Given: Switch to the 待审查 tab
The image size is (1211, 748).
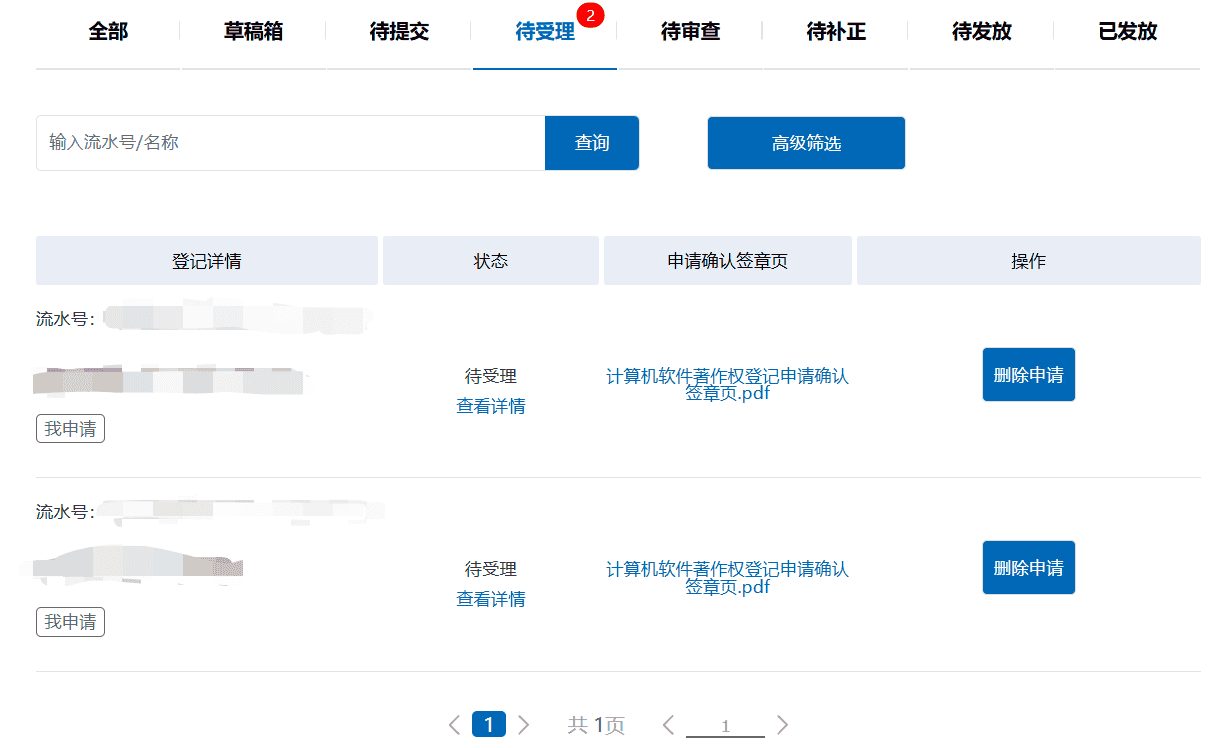Looking at the screenshot, I should pos(690,31).
